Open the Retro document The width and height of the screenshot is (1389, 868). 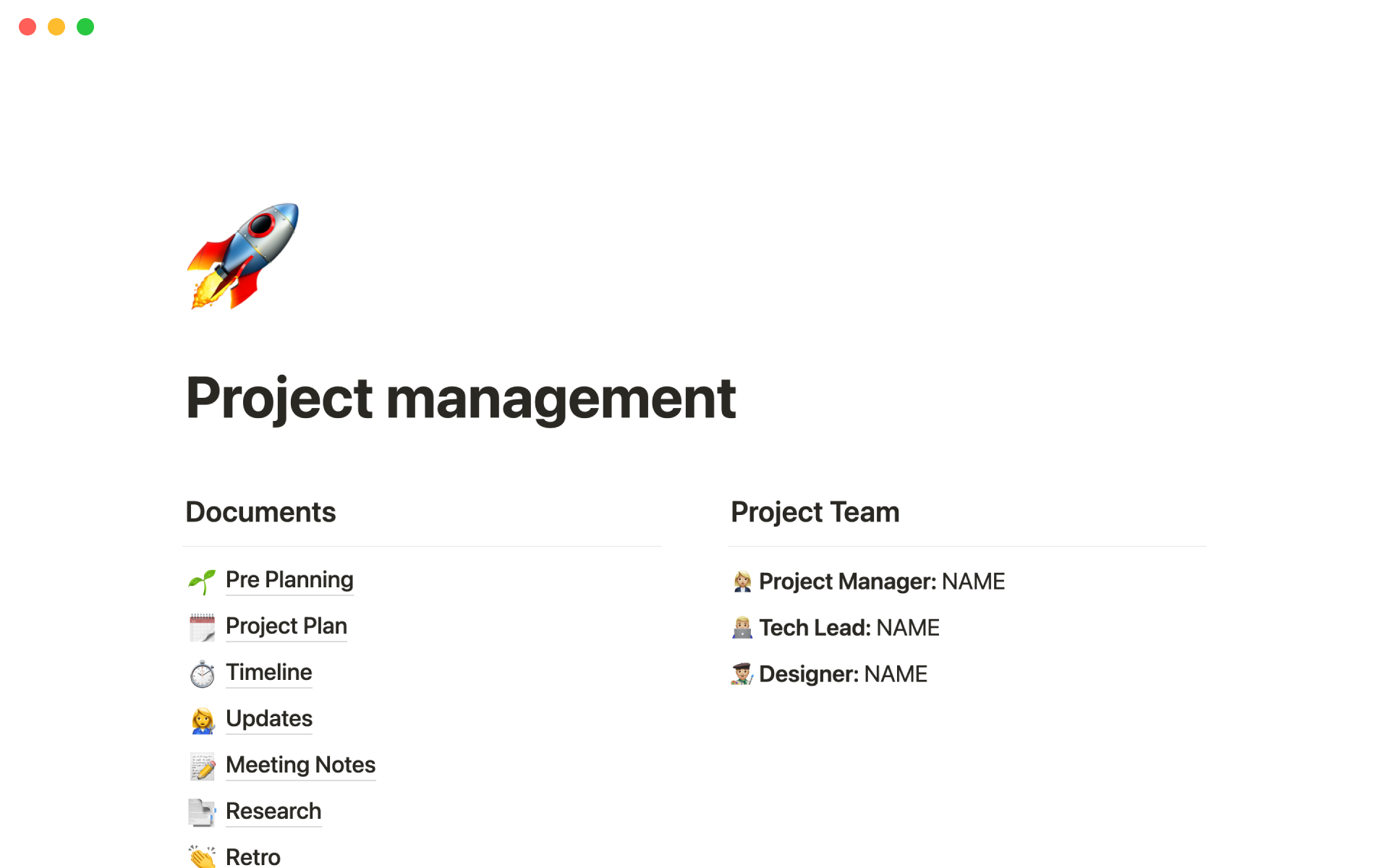(x=253, y=854)
